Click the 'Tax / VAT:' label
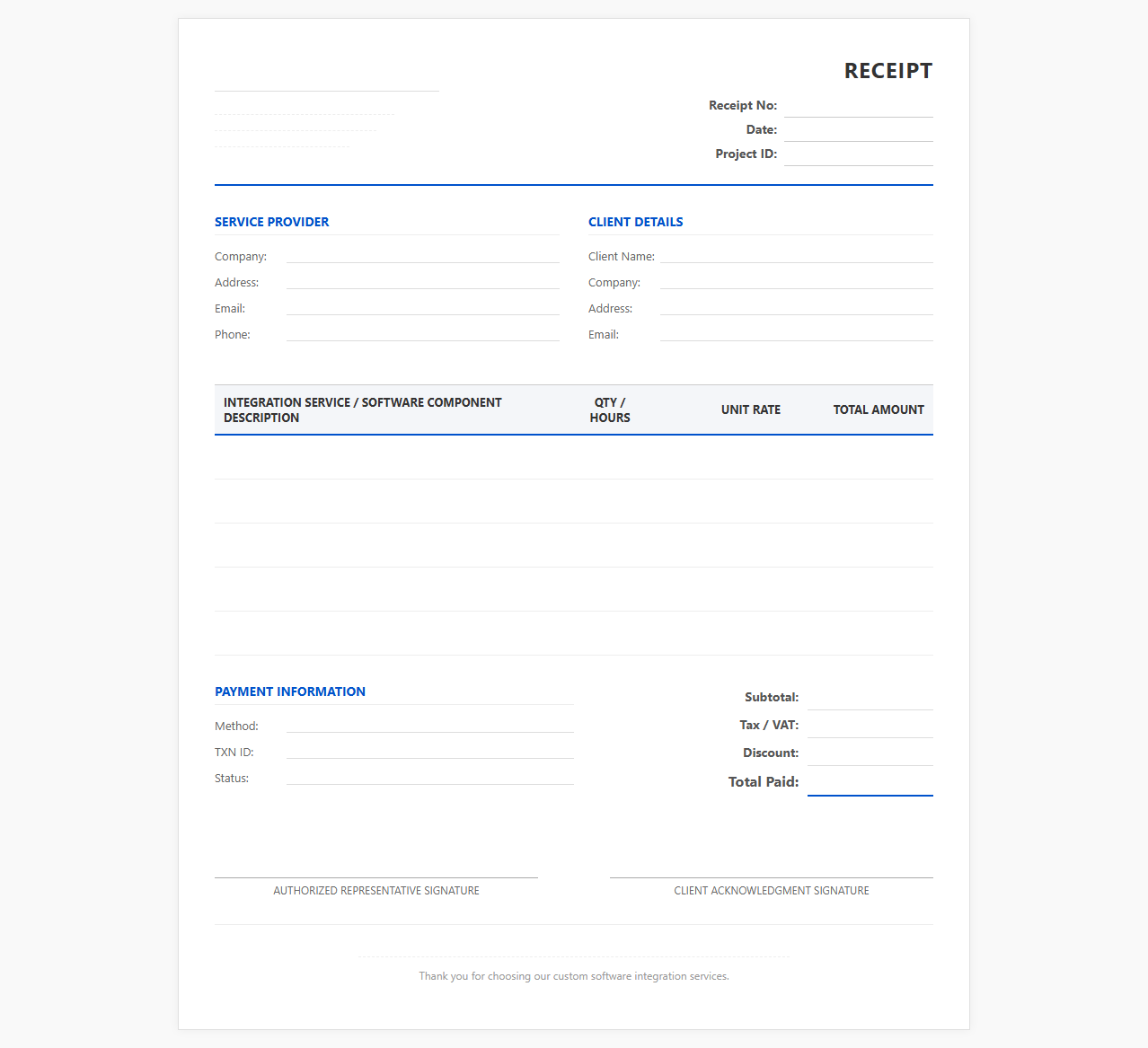Image resolution: width=1148 pixels, height=1048 pixels. click(x=769, y=725)
